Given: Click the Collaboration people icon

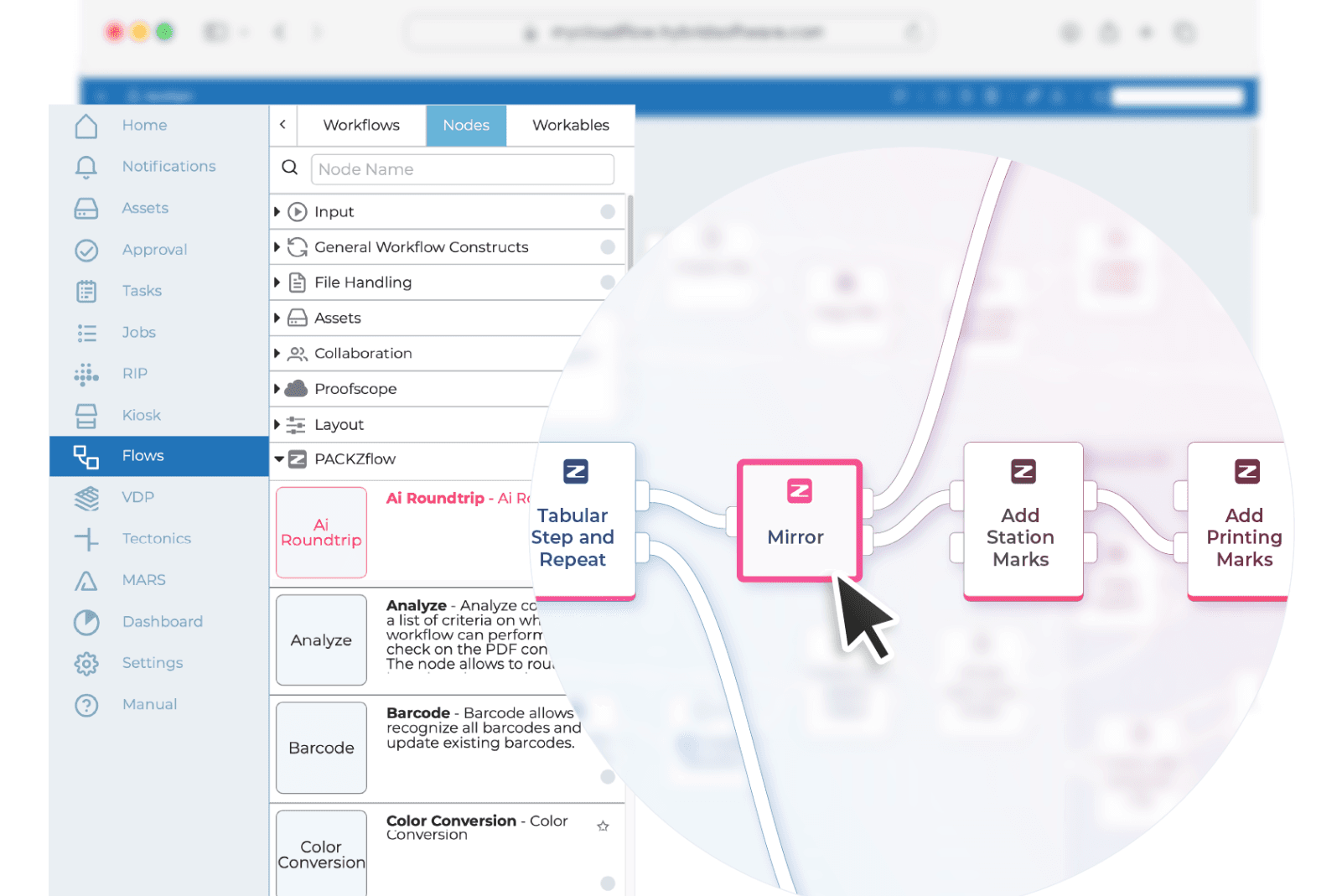Looking at the screenshot, I should click(297, 354).
